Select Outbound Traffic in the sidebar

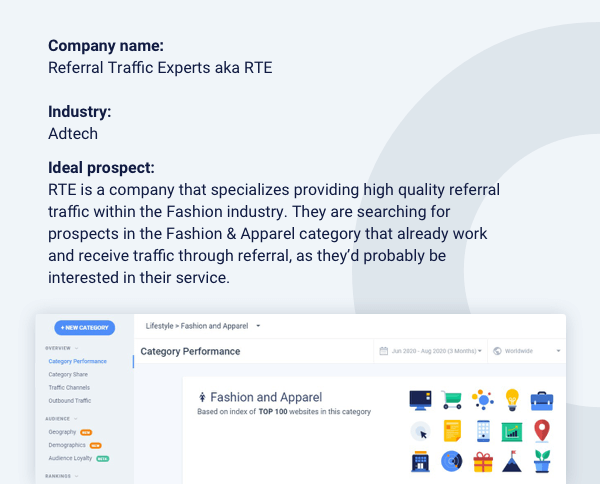(69, 399)
